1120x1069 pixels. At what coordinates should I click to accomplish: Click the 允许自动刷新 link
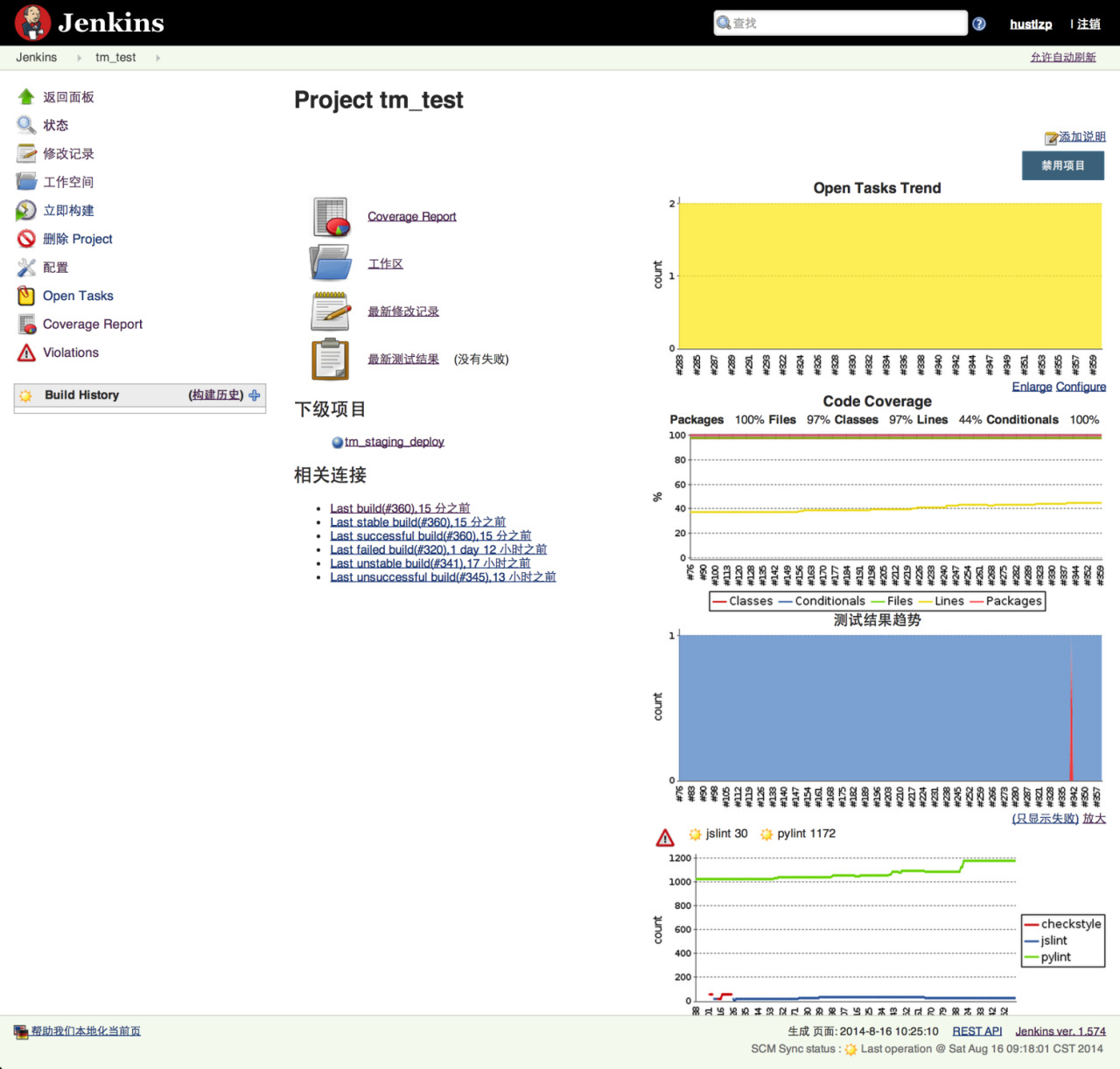click(x=1063, y=58)
